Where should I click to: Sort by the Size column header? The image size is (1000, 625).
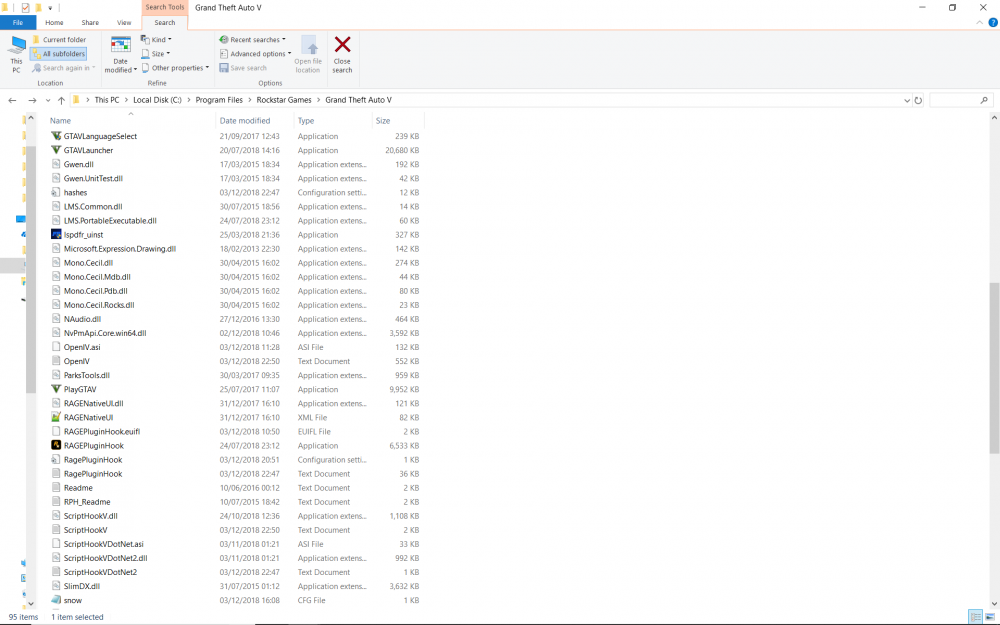(383, 121)
